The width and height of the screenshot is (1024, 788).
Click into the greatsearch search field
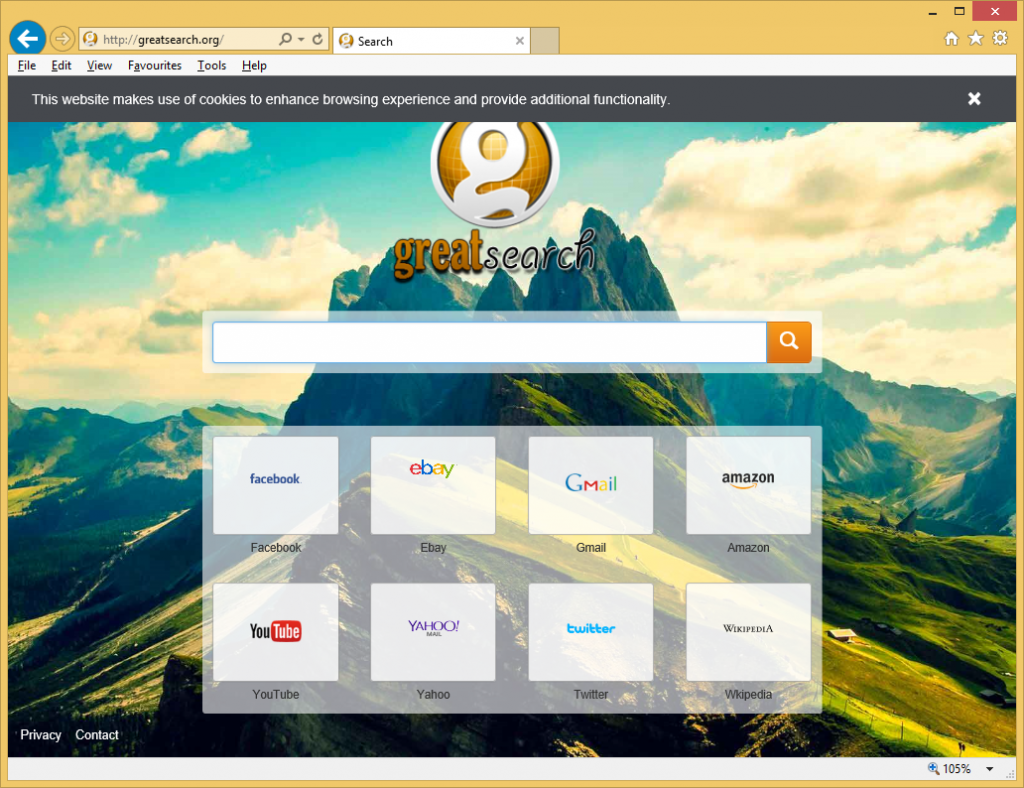[x=489, y=342]
